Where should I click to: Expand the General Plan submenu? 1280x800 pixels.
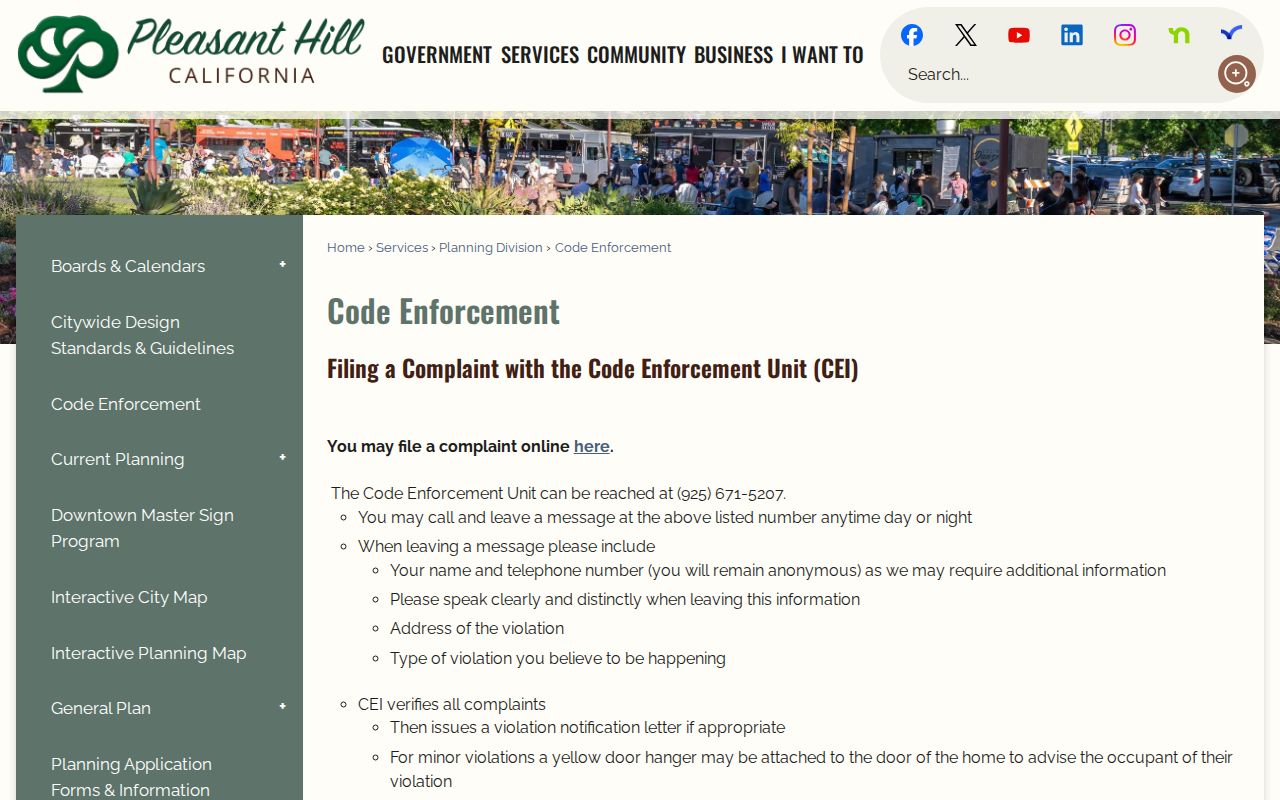pos(282,707)
